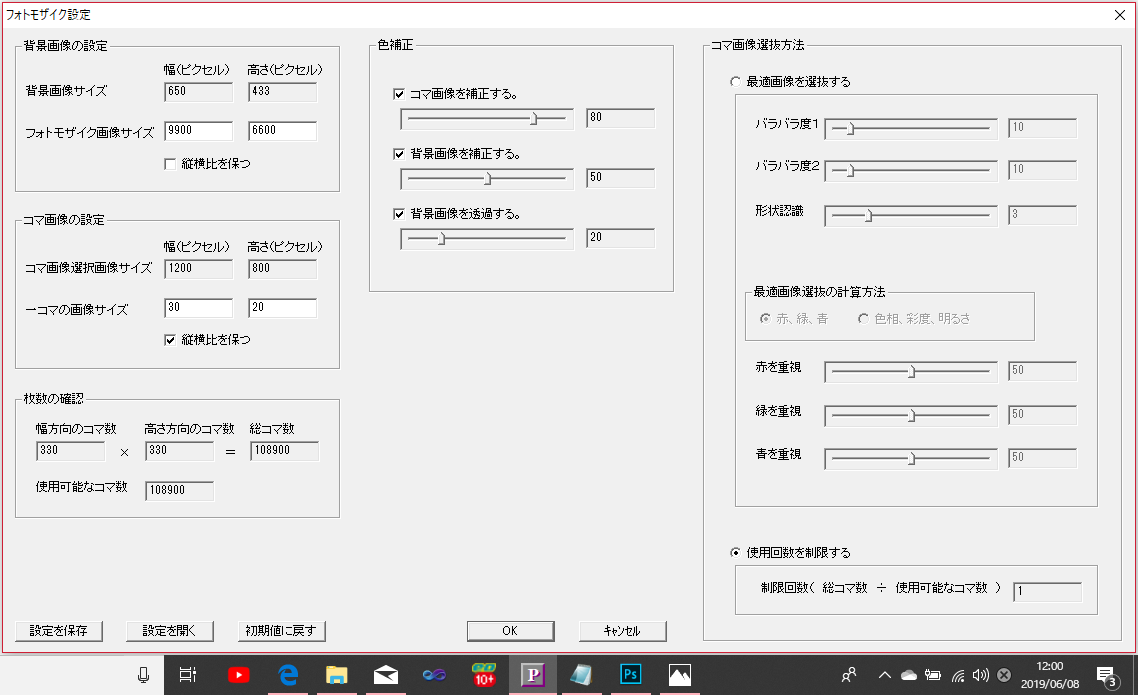Click the volume speaker tray icon

tap(981, 675)
